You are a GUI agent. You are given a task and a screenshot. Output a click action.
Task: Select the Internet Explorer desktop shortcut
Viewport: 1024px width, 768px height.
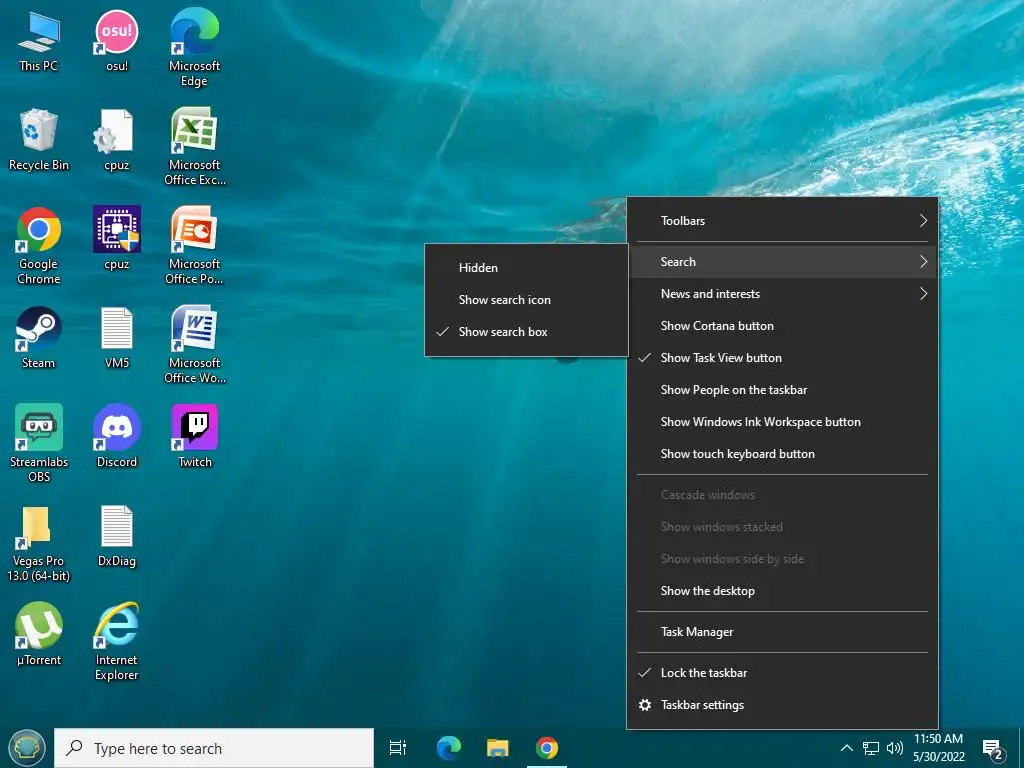(x=117, y=641)
